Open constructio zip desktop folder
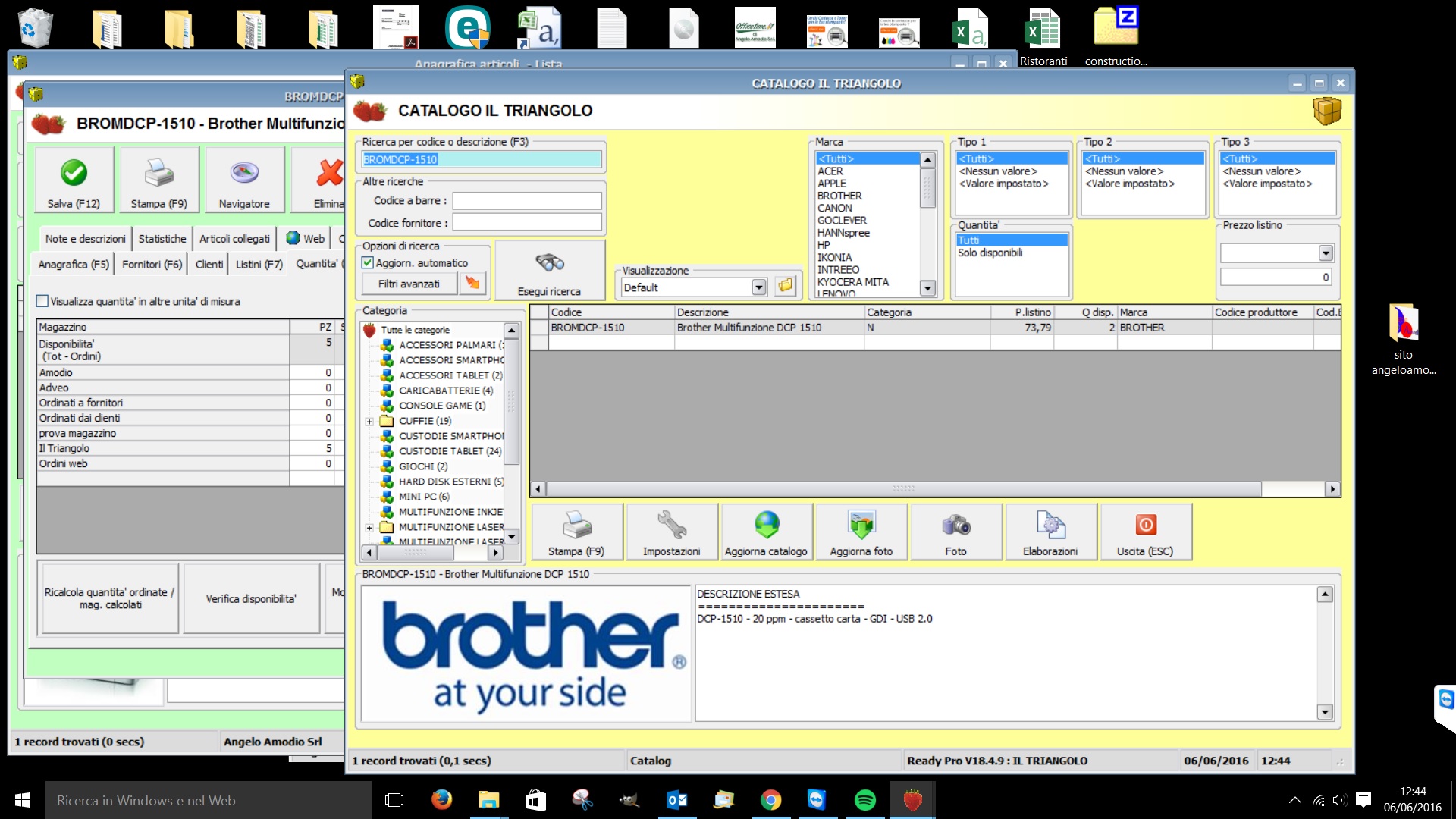 coord(1116,36)
